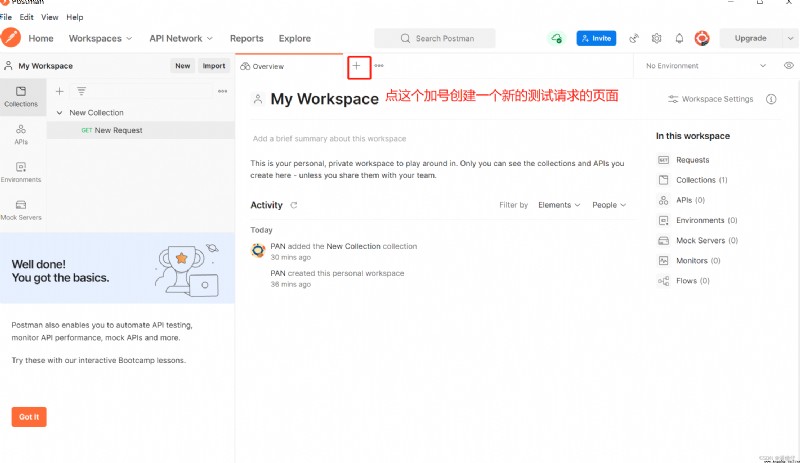Screen dimensions: 800x463
Task: Open the user avatar menu
Action: pos(702,38)
